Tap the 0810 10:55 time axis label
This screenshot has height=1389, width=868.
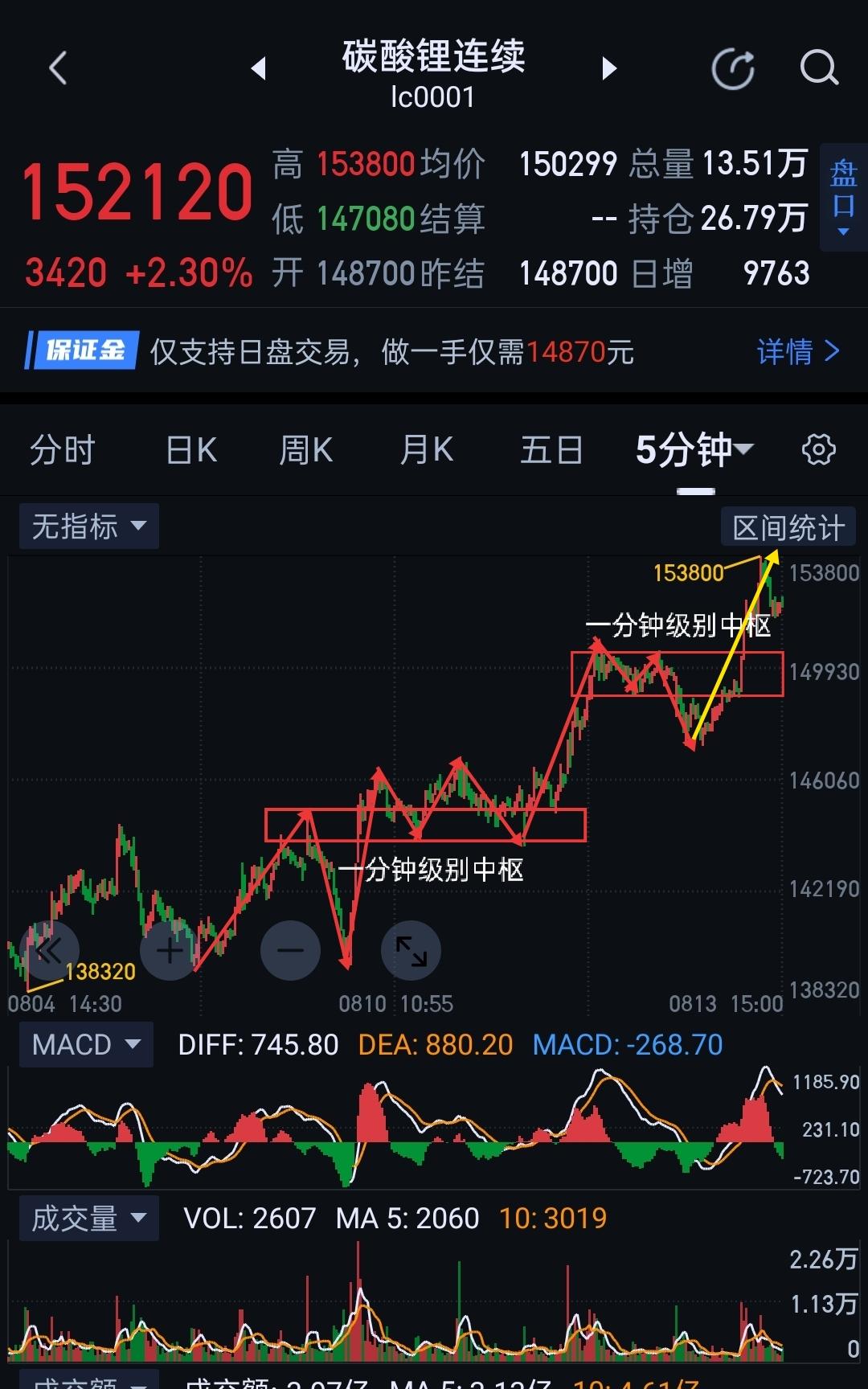395,1004
